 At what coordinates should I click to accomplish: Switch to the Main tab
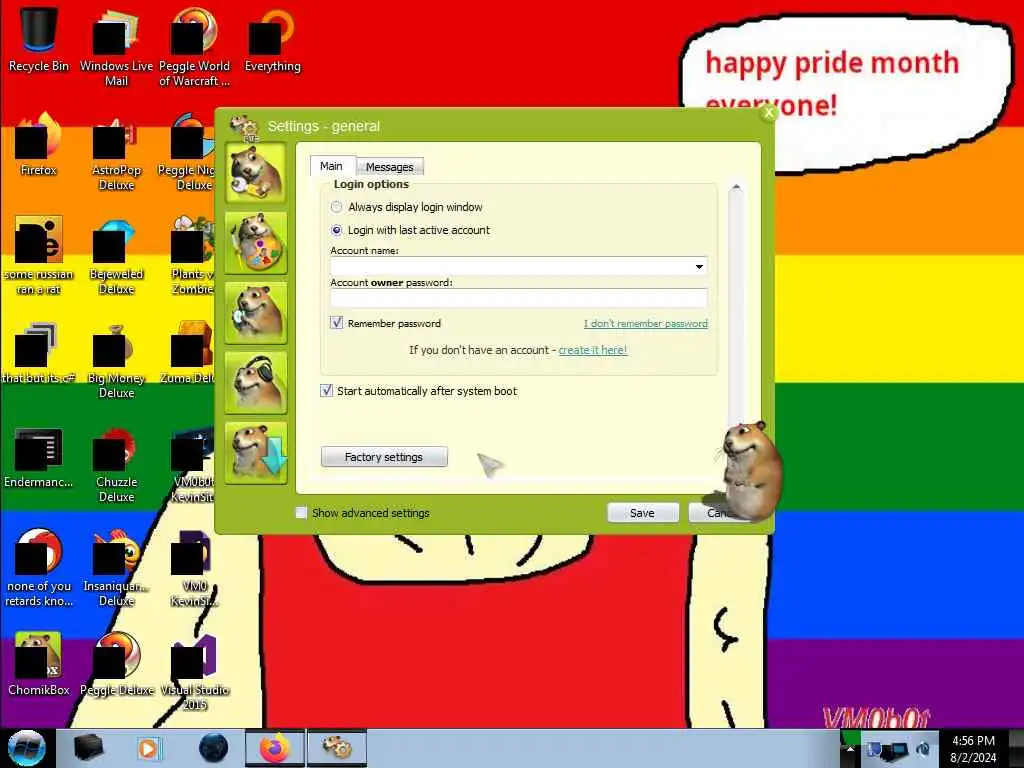[x=332, y=166]
